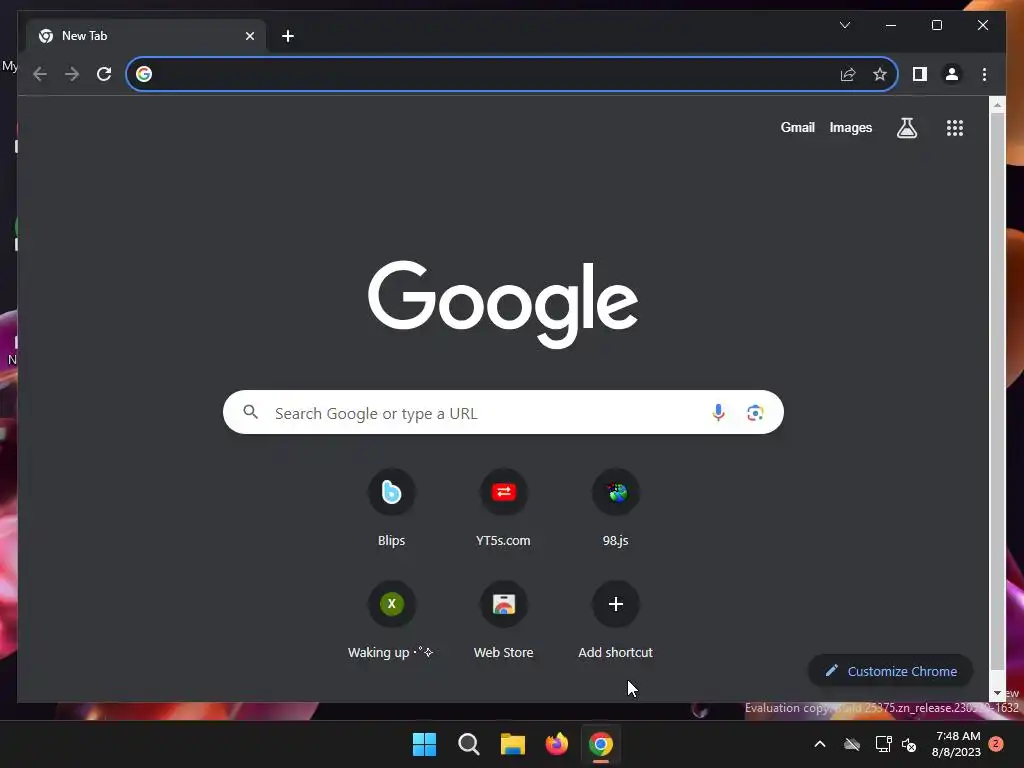1024x768 pixels.
Task: Open the Google apps grid
Action: [955, 128]
